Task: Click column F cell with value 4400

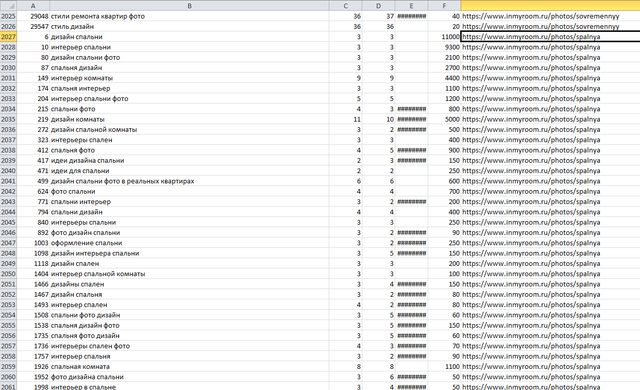Action: pos(444,78)
